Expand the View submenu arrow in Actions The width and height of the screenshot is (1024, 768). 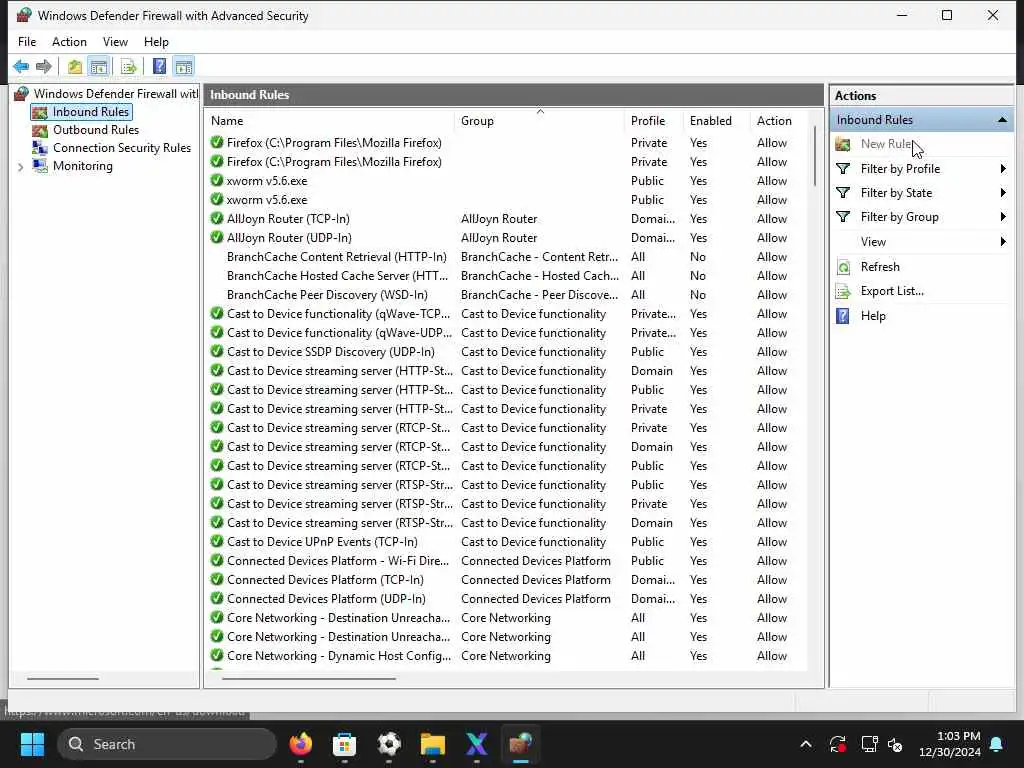coord(1003,242)
